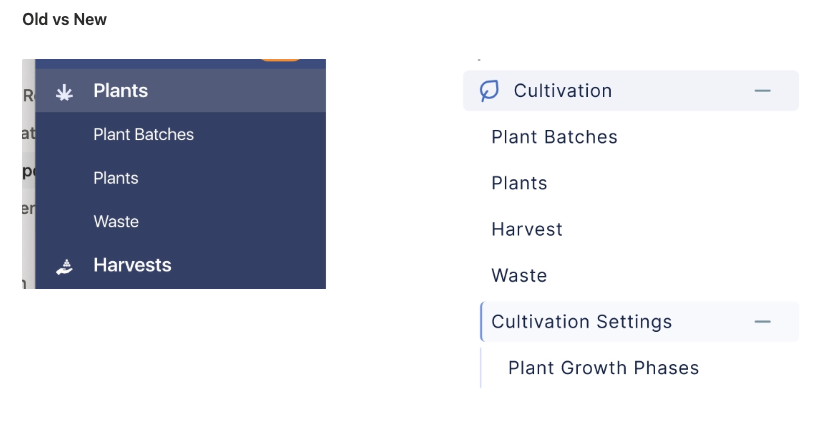Open Plant Growth Phases item
This screenshot has width=833, height=424.
pos(604,368)
